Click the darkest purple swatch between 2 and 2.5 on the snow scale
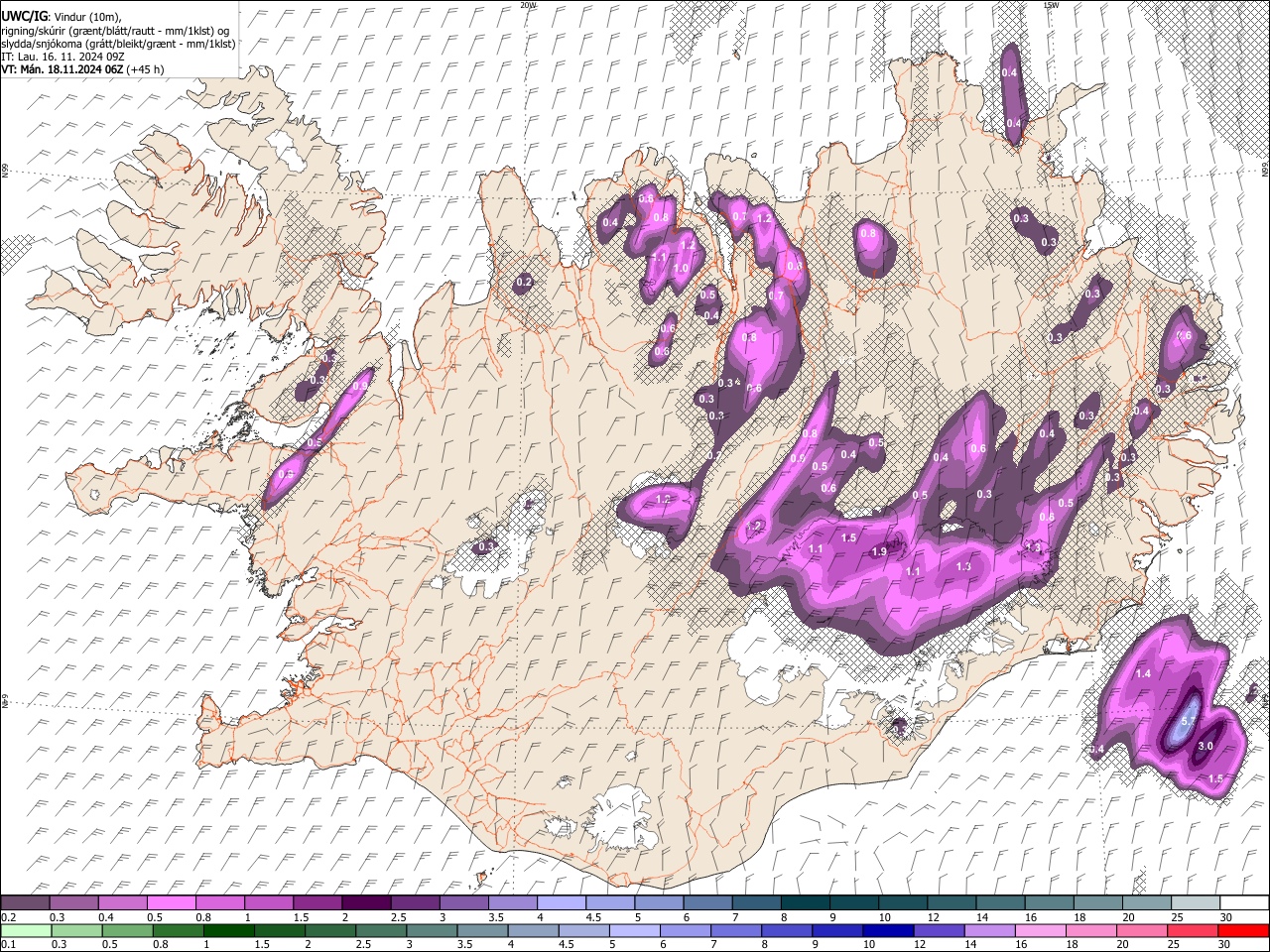The image size is (1270, 952). click(365, 902)
